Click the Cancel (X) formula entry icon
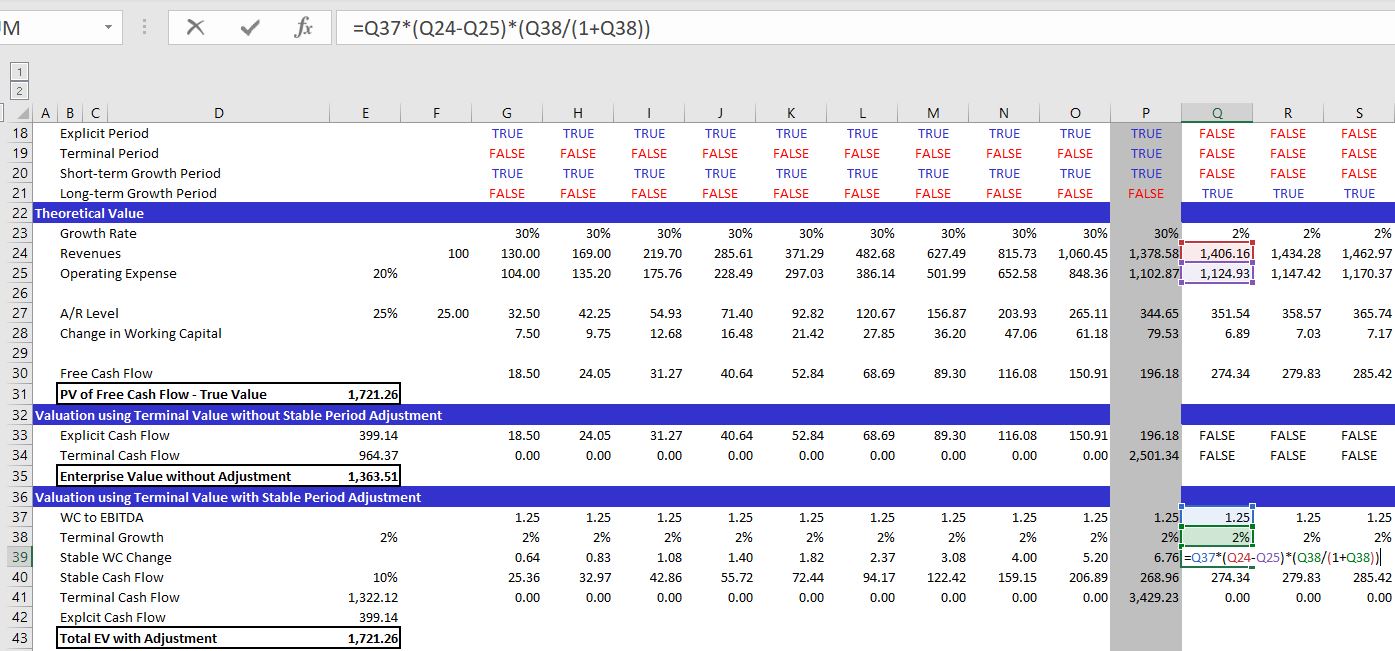Screen dimensions: 1395x651 196,28
